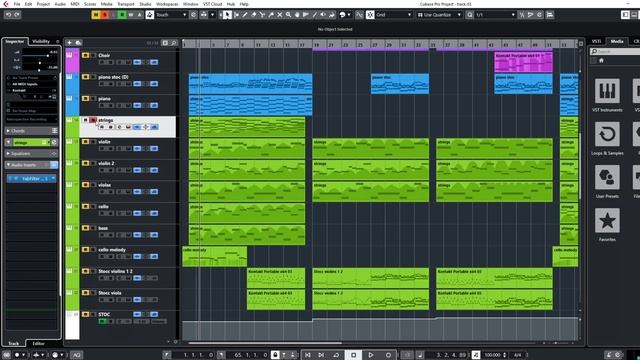The image size is (640, 360).
Task: Open the 1/1 quantize preset dropdown
Action: click(495, 15)
